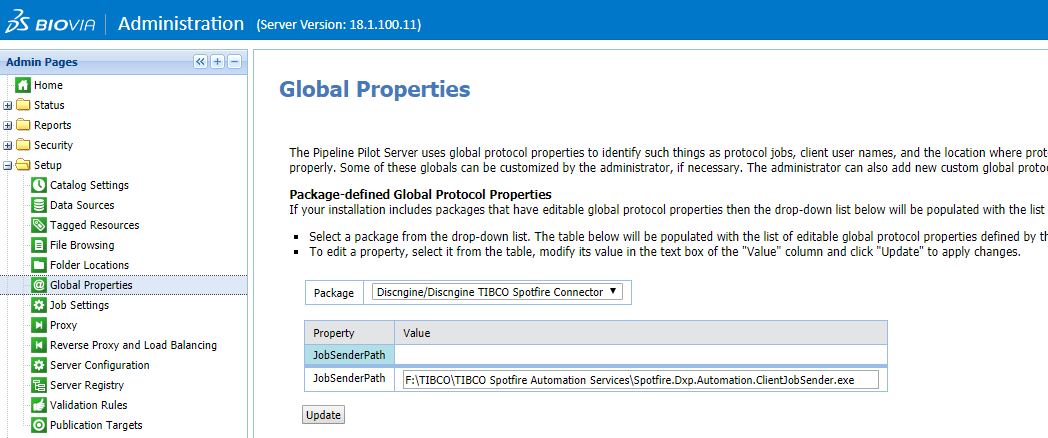Expand the Reports tree node
The height and width of the screenshot is (438, 1048).
pyautogui.click(x=7, y=126)
